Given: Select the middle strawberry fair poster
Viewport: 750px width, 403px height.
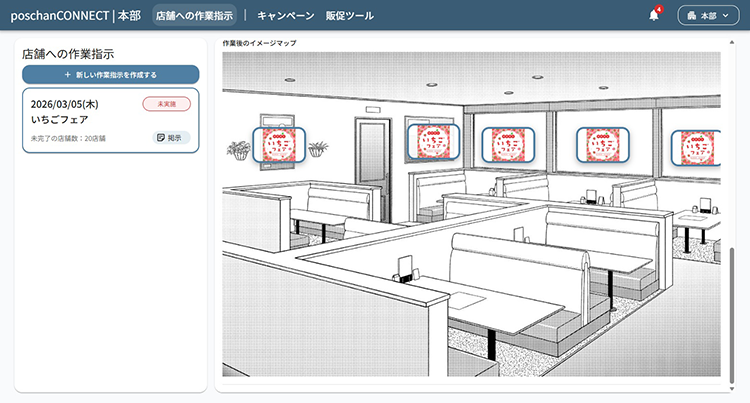Looking at the screenshot, I should point(510,145).
